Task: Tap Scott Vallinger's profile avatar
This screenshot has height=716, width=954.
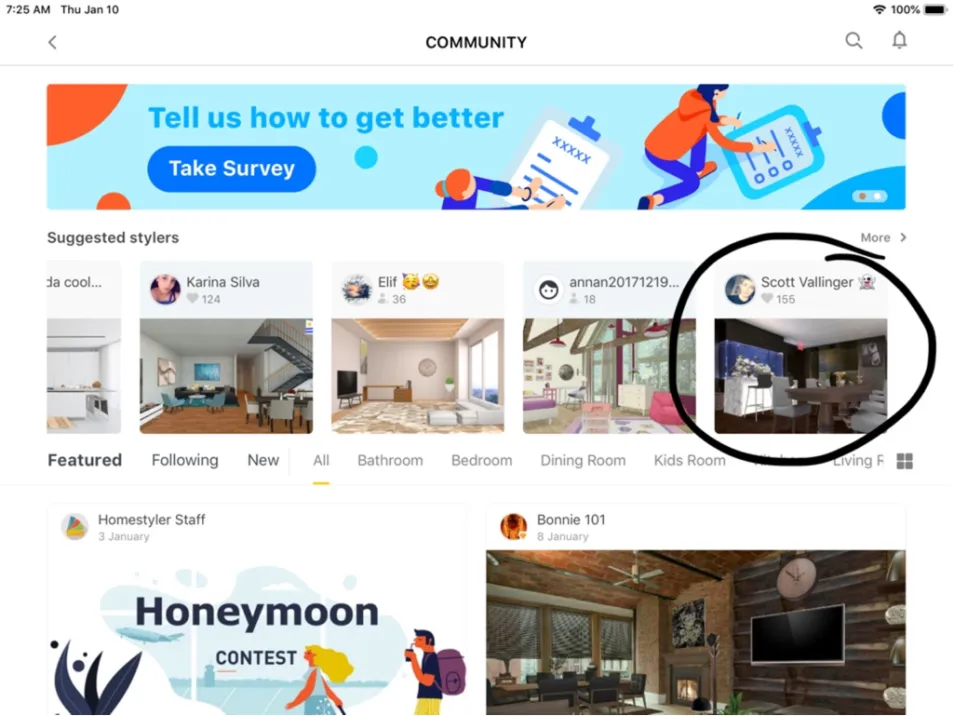Action: (740, 289)
